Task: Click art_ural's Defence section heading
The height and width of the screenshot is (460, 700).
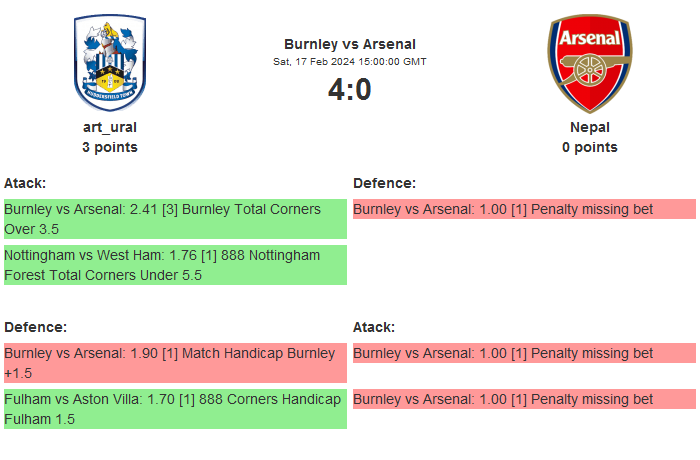Action: (35, 327)
